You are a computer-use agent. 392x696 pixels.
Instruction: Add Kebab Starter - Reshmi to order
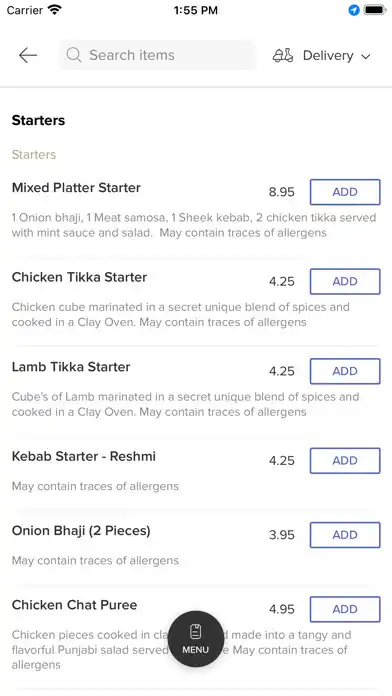pos(345,461)
